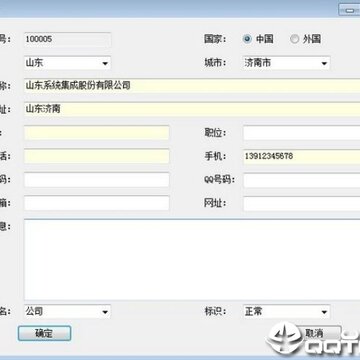Open the 济南市 city dropdown

287,63
